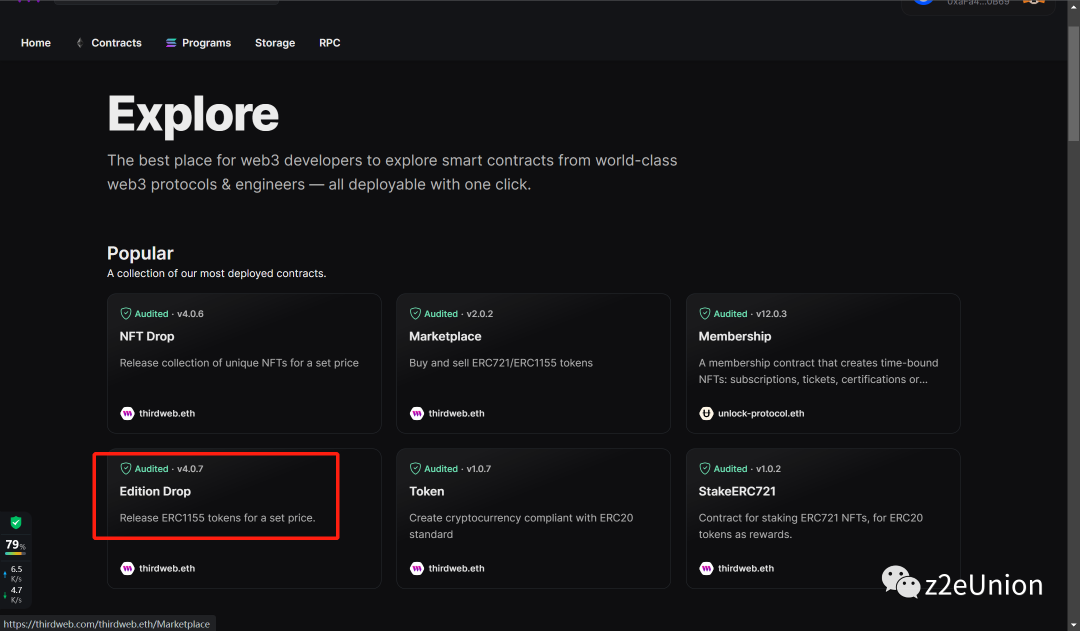Select the Contracts navigation icon
1080x631 pixels.
pyautogui.click(x=78, y=42)
